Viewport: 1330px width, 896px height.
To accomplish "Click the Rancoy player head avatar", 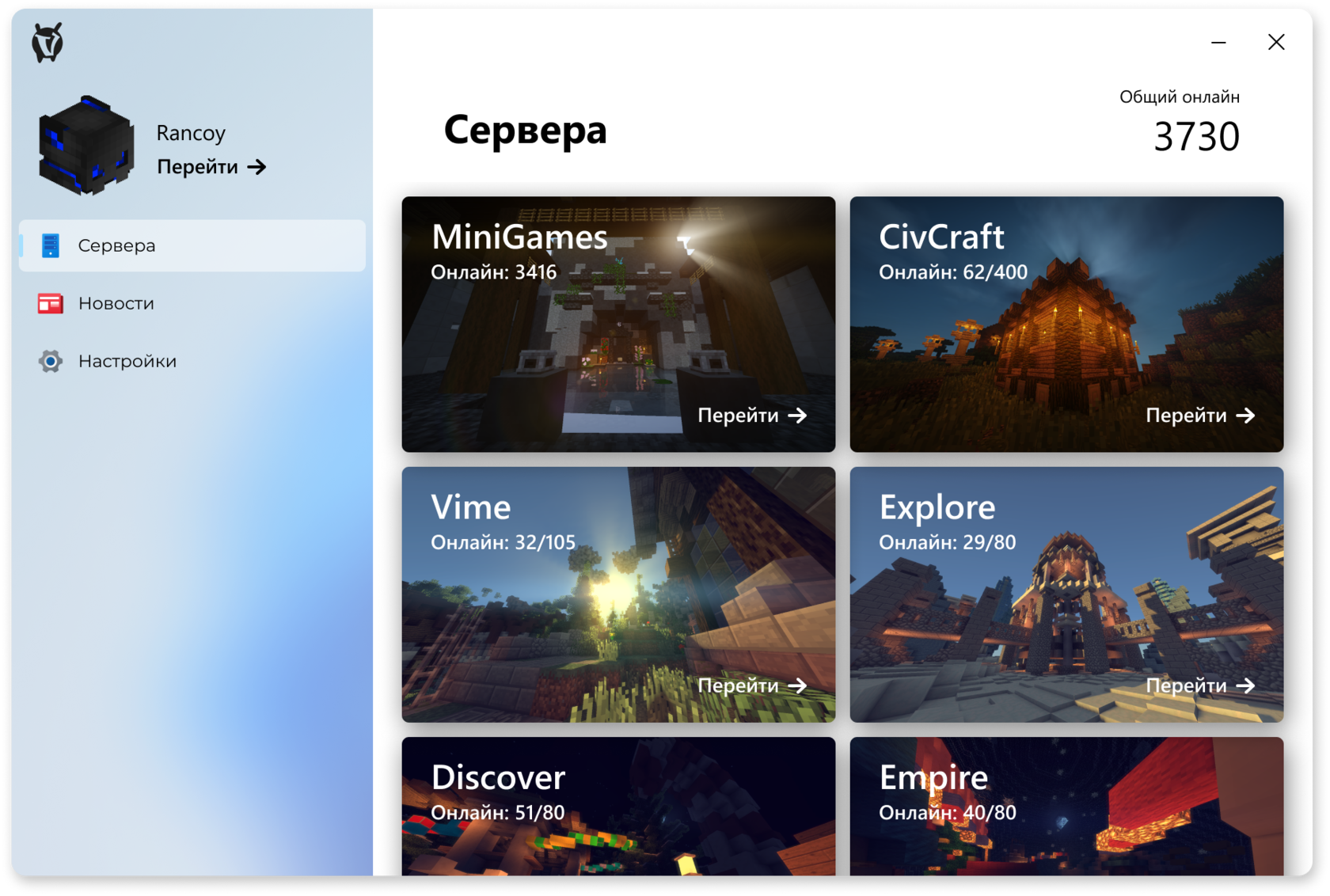I will [x=85, y=146].
